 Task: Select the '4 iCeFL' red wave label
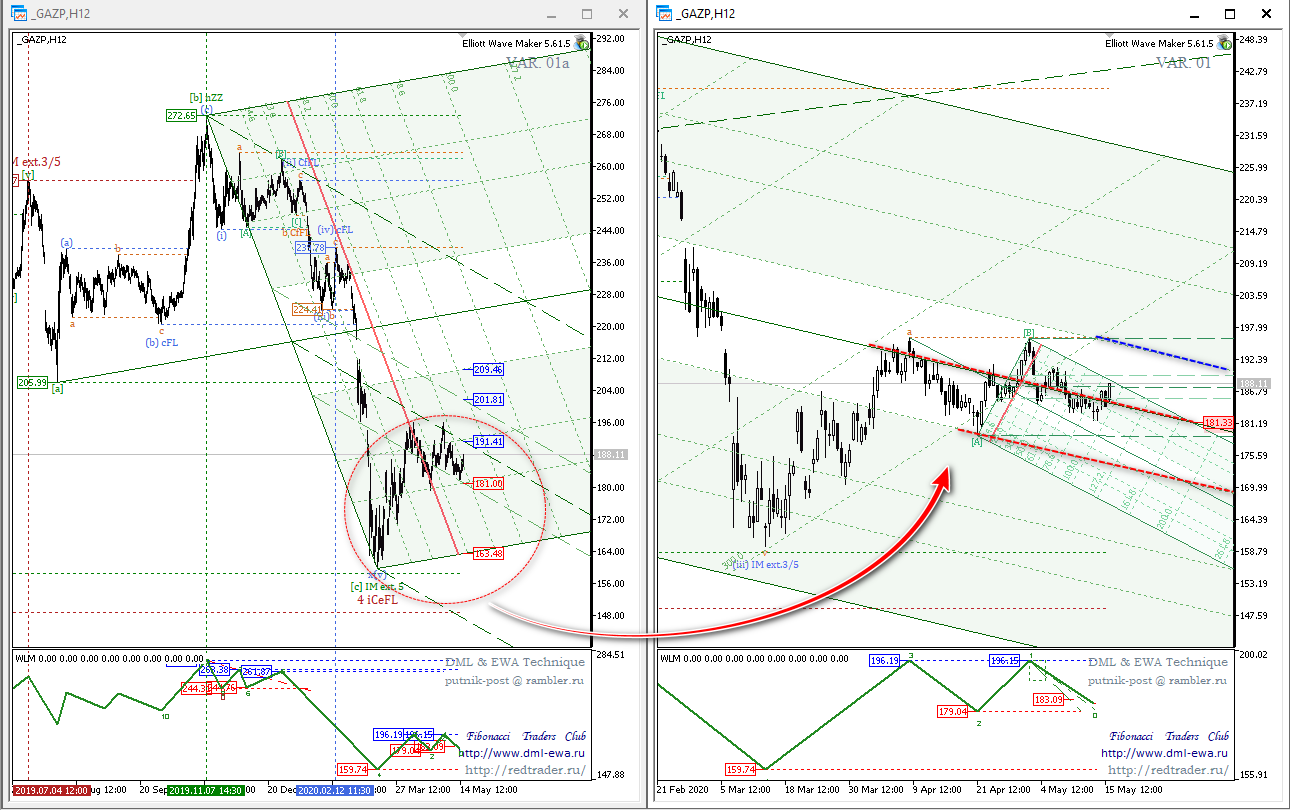click(377, 600)
